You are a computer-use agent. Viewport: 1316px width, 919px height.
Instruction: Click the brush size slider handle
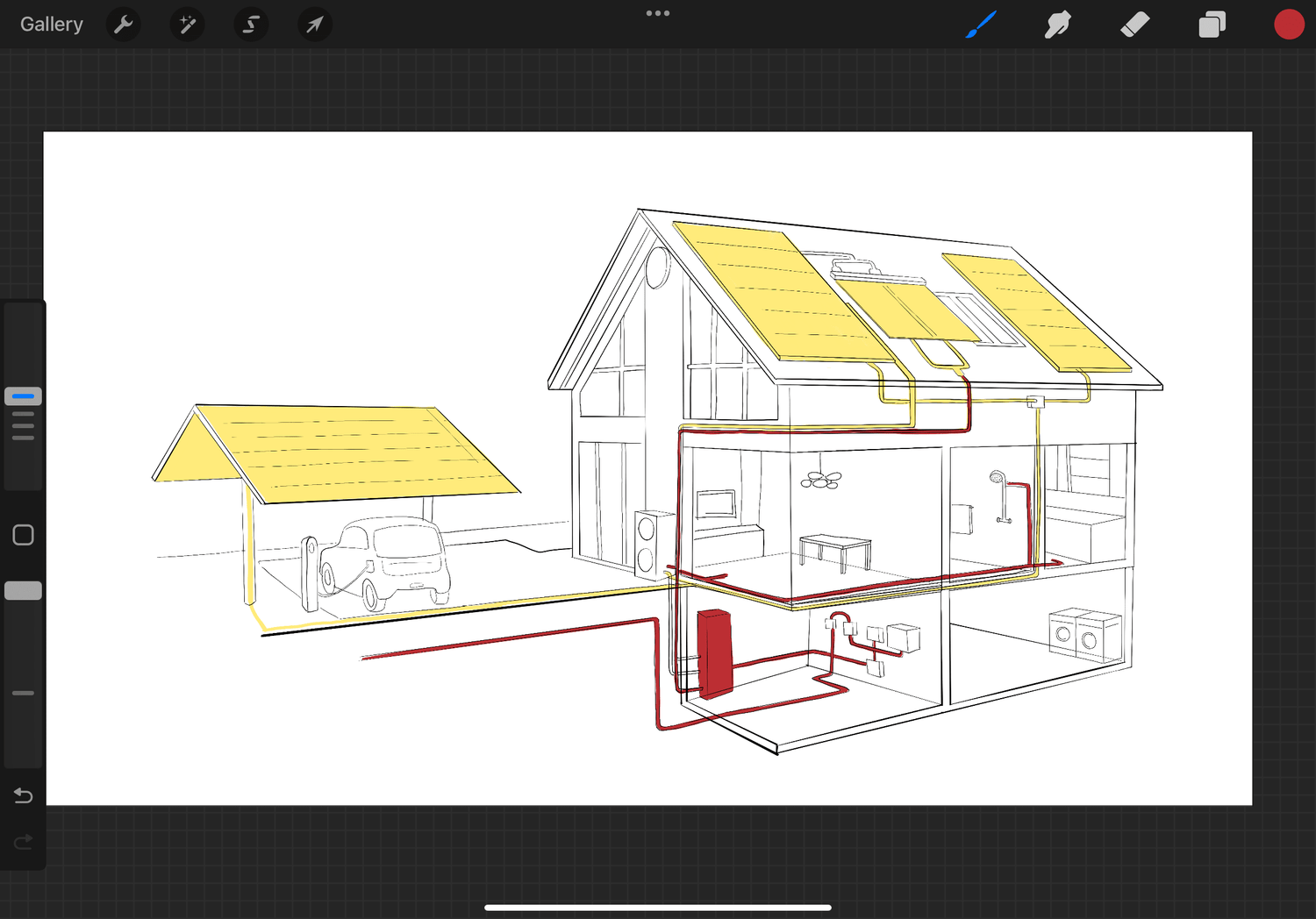(23, 396)
